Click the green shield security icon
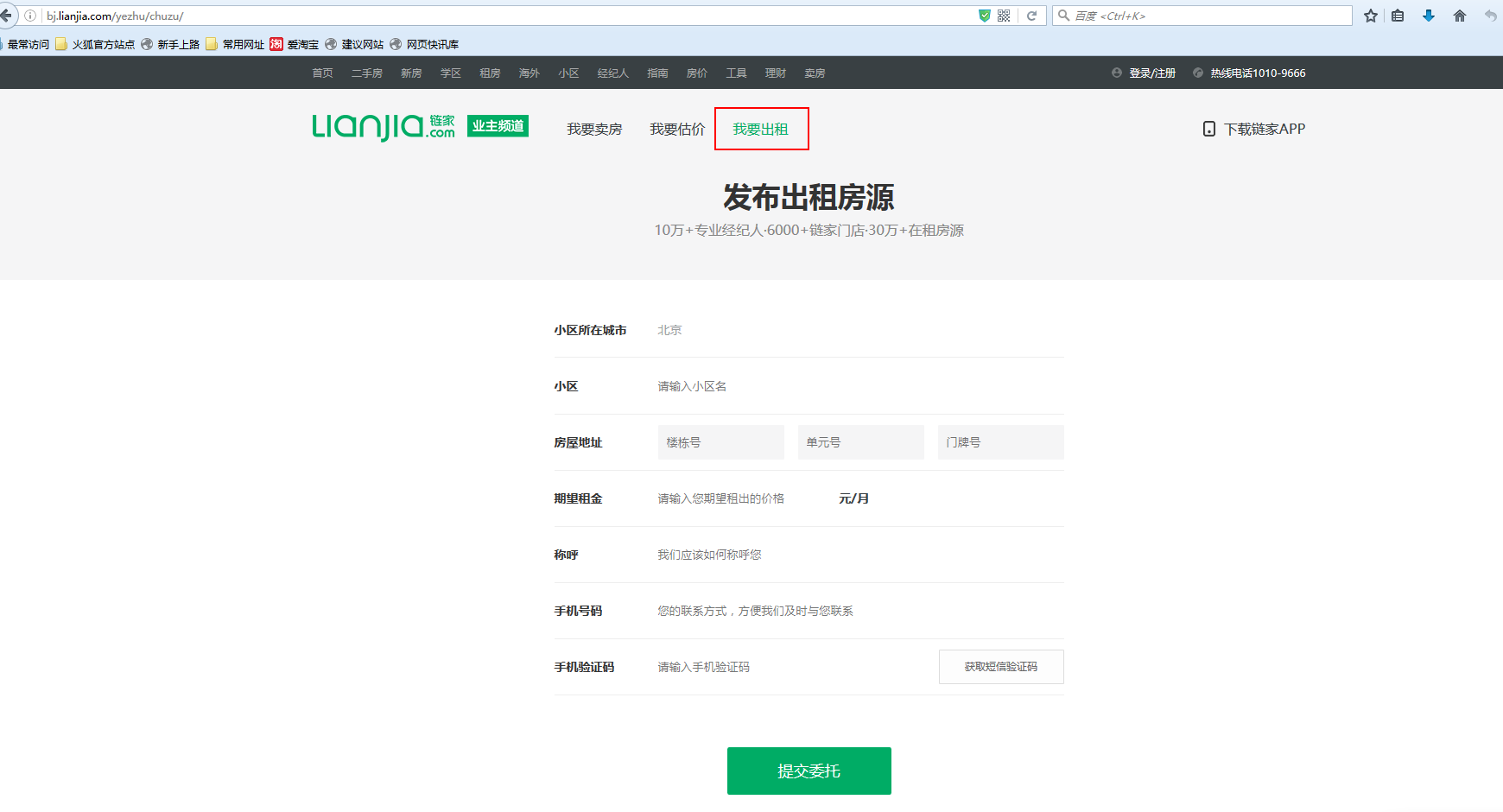This screenshot has height=812, width=1503. point(984,16)
